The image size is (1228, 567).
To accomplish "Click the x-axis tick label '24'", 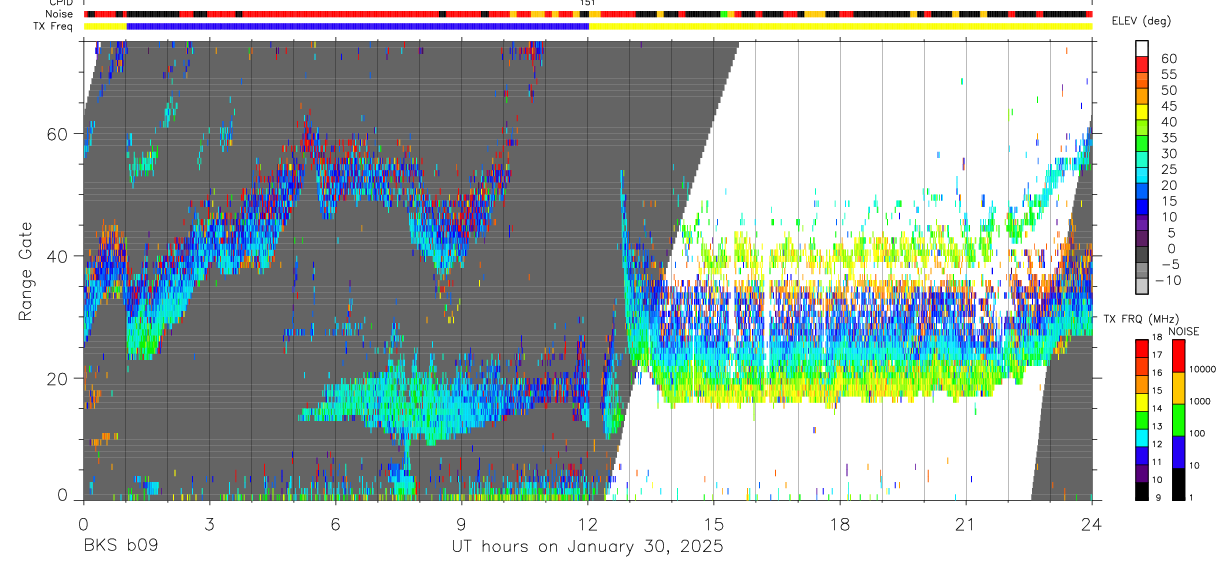I will 1092,523.
